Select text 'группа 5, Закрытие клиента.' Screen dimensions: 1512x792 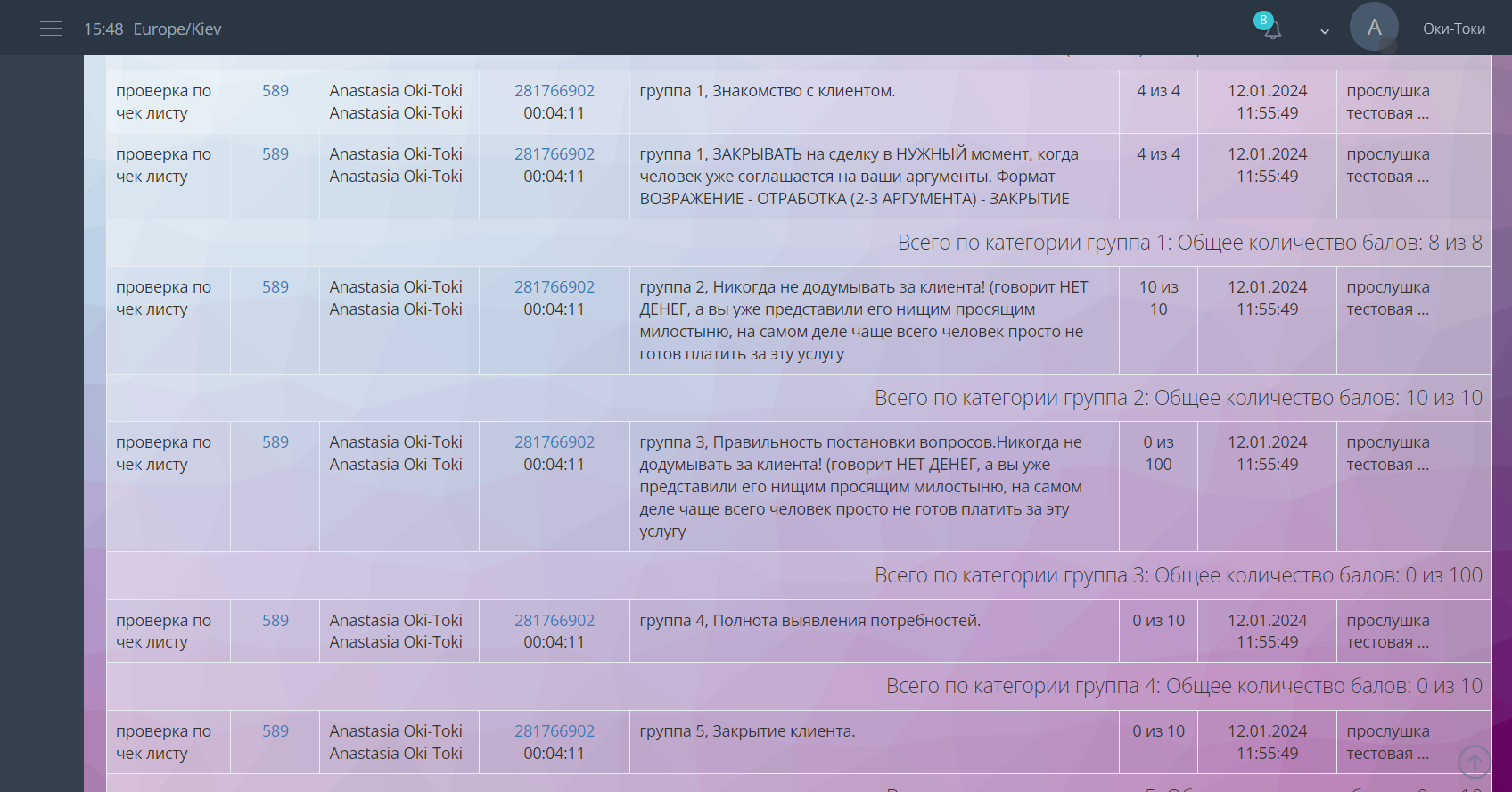747,731
